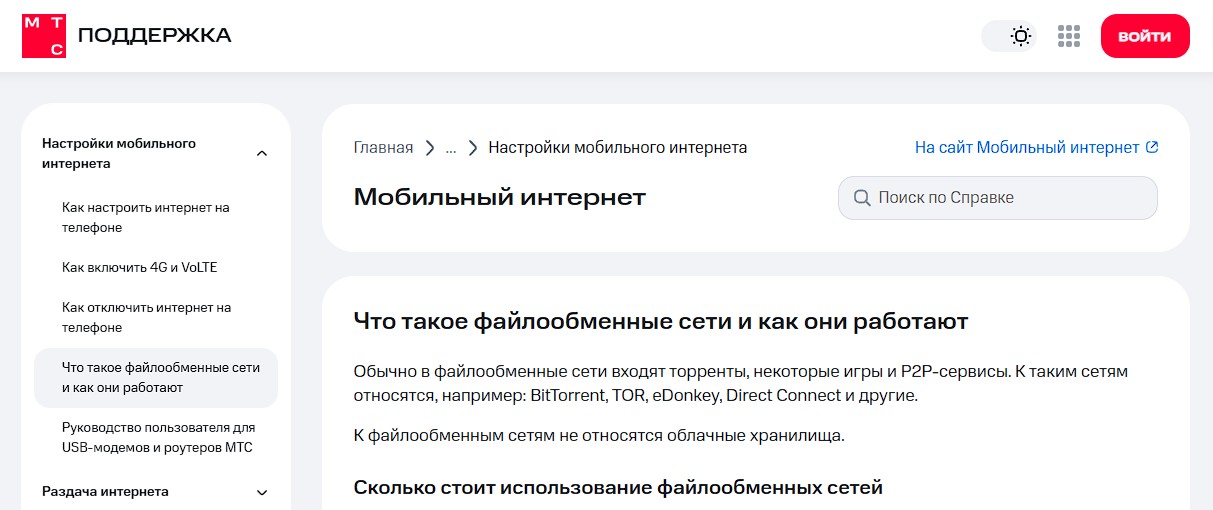1213x510 pixels.
Task: Click the Раздача интернета sidebar label
Action: click(105, 491)
